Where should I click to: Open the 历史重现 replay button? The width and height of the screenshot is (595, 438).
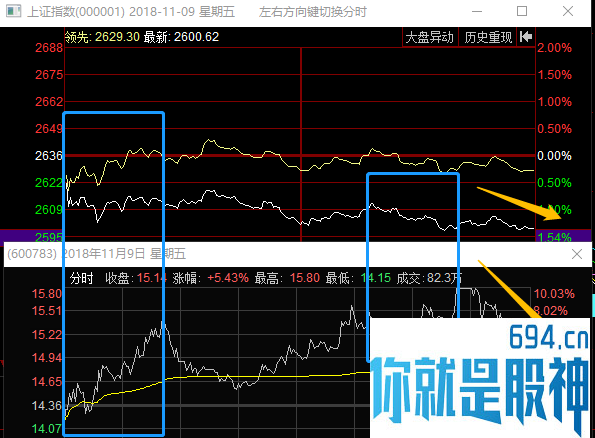(488, 37)
